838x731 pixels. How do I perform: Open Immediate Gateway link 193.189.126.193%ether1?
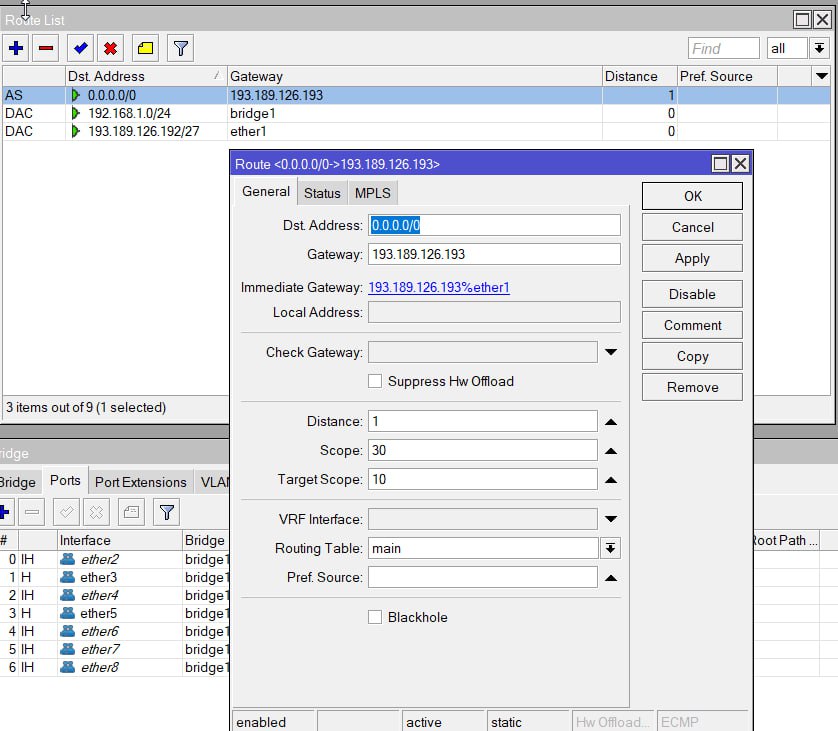pyautogui.click(x=439, y=287)
